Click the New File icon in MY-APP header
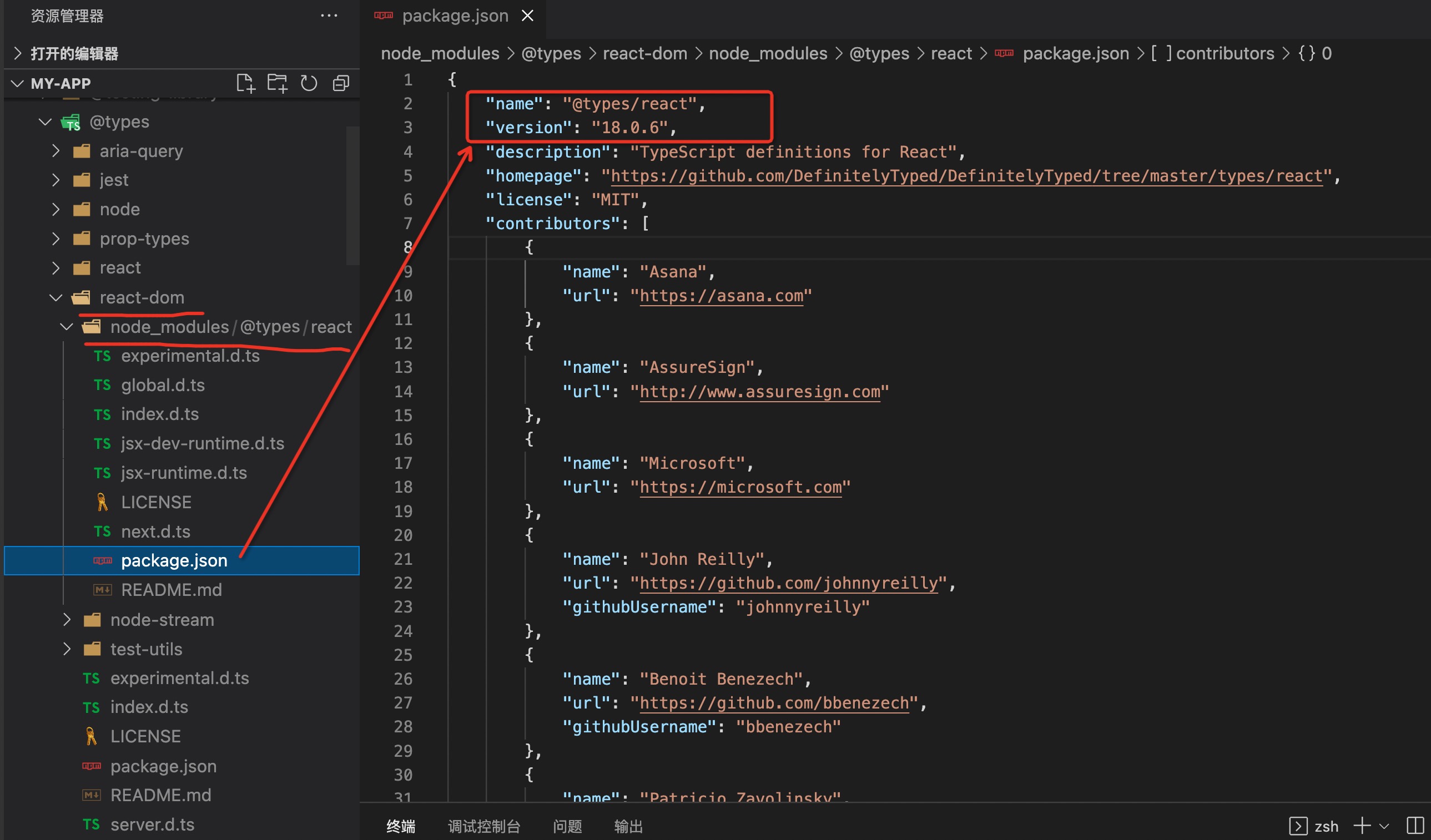The image size is (1431, 840). point(245,83)
